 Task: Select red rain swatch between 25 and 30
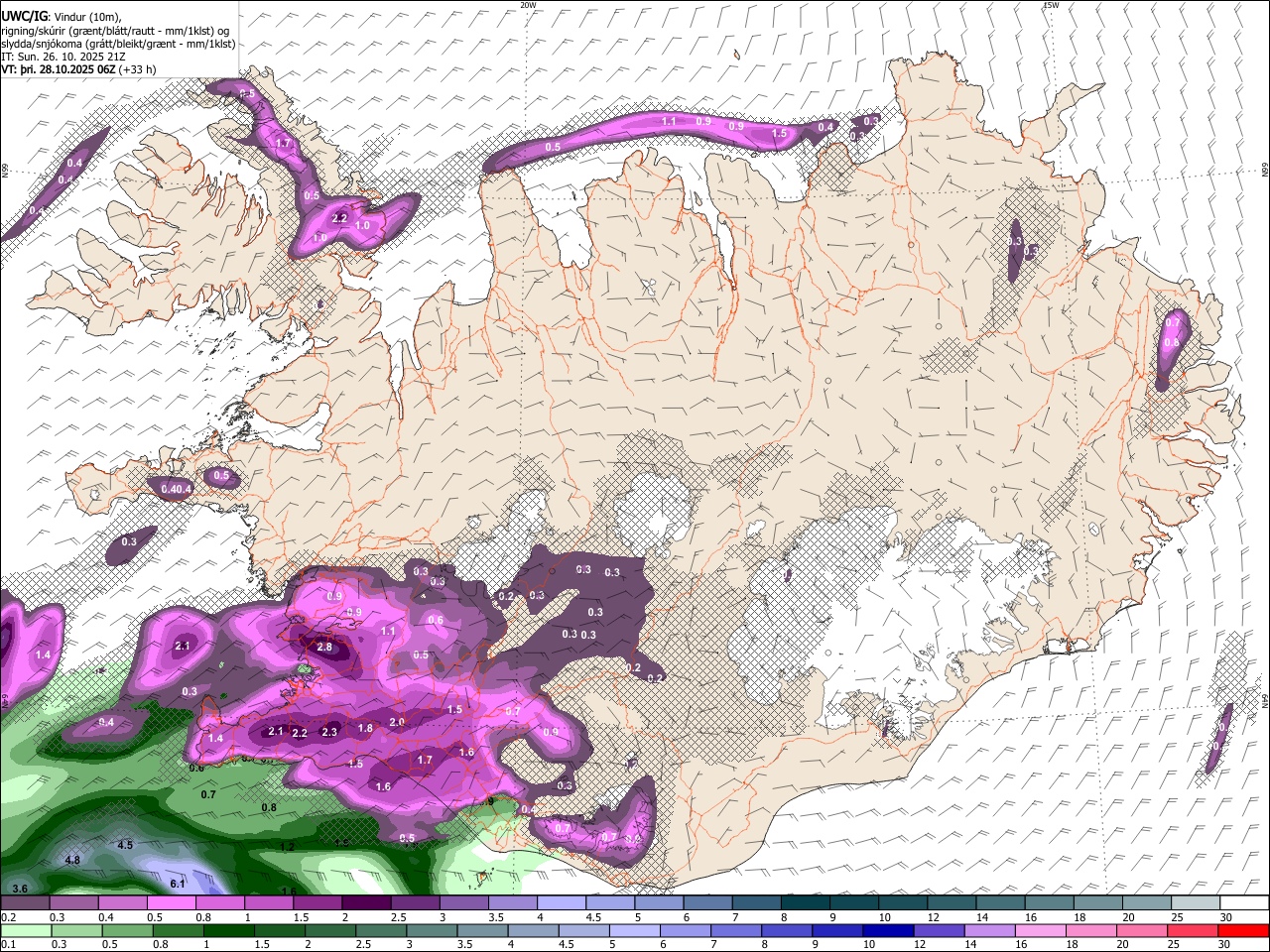[x=1195, y=931]
